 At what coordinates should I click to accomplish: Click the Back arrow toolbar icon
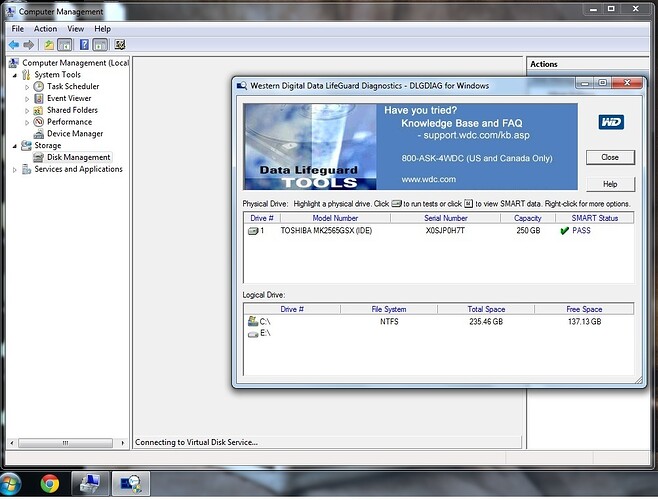point(14,45)
